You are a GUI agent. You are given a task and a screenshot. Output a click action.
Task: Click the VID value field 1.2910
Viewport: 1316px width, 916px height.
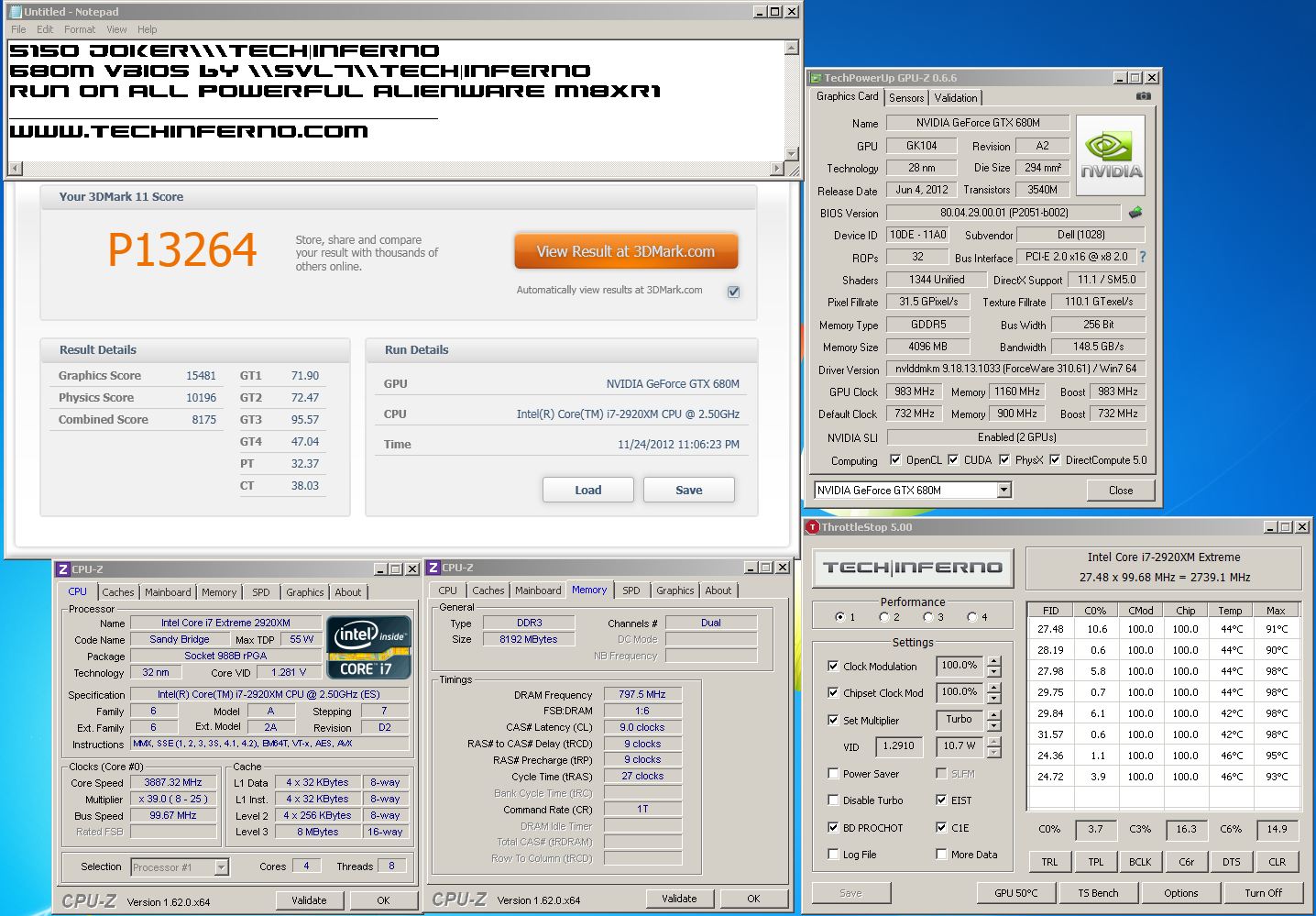pyautogui.click(x=898, y=745)
